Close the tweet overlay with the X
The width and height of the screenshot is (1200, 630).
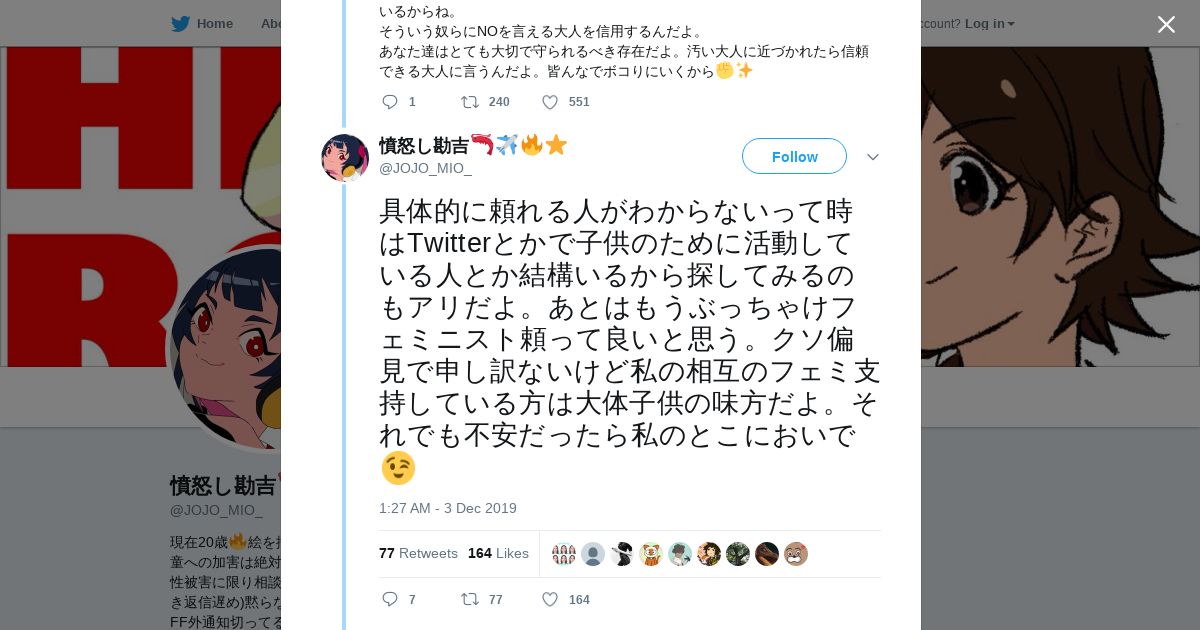coord(1166,25)
